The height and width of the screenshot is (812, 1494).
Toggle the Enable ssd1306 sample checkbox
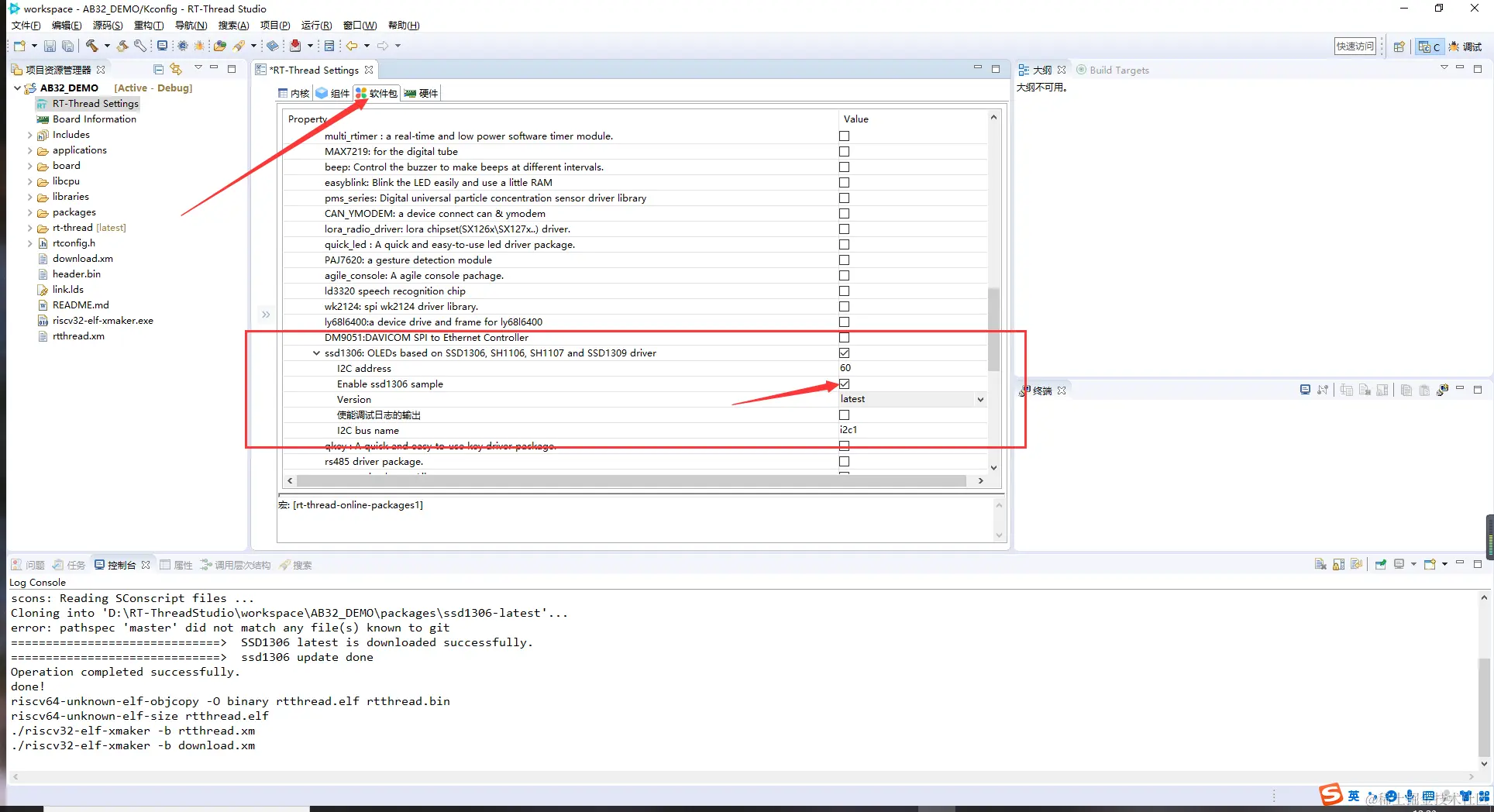(844, 384)
